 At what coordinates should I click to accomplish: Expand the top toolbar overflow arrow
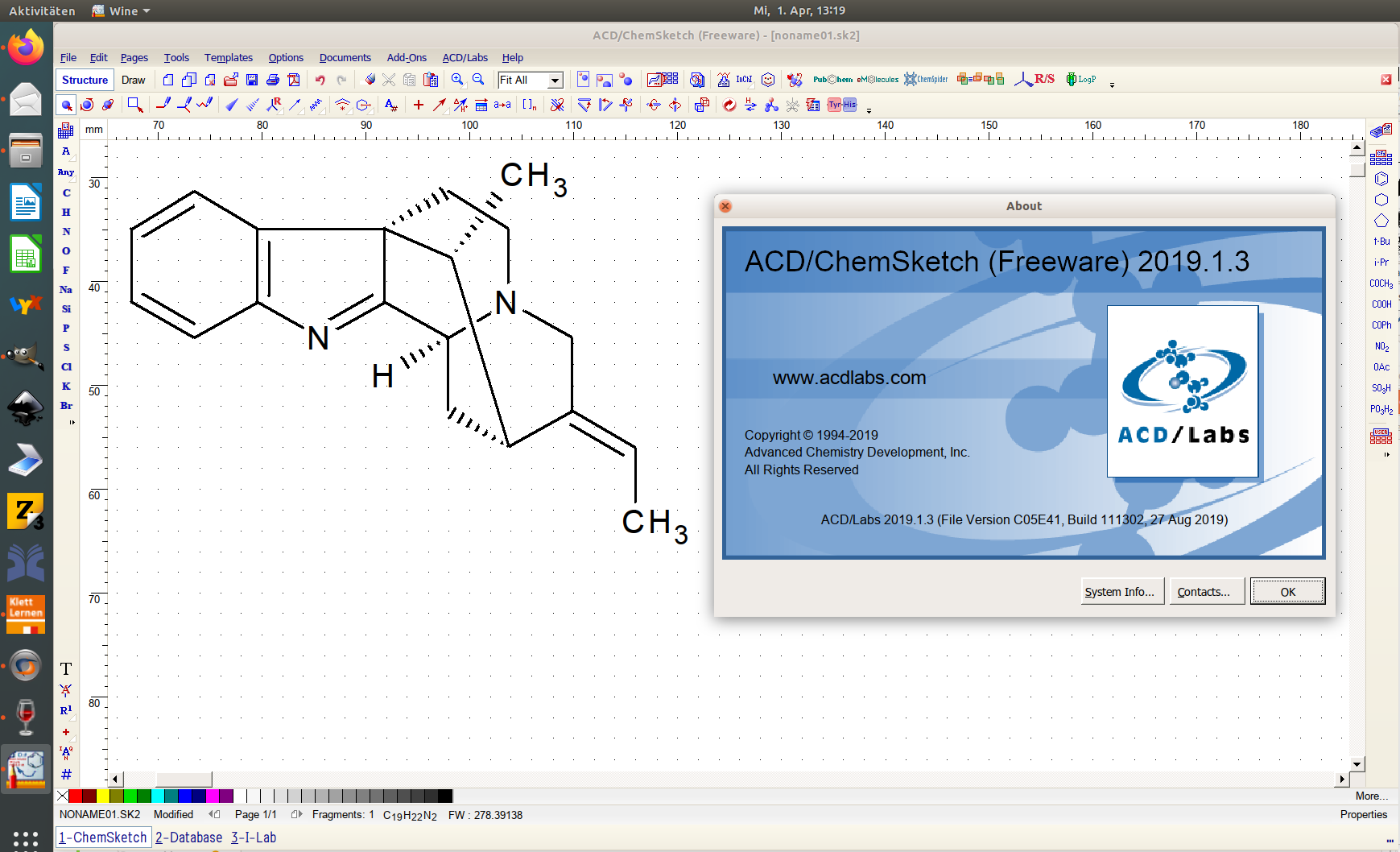pyautogui.click(x=1112, y=85)
